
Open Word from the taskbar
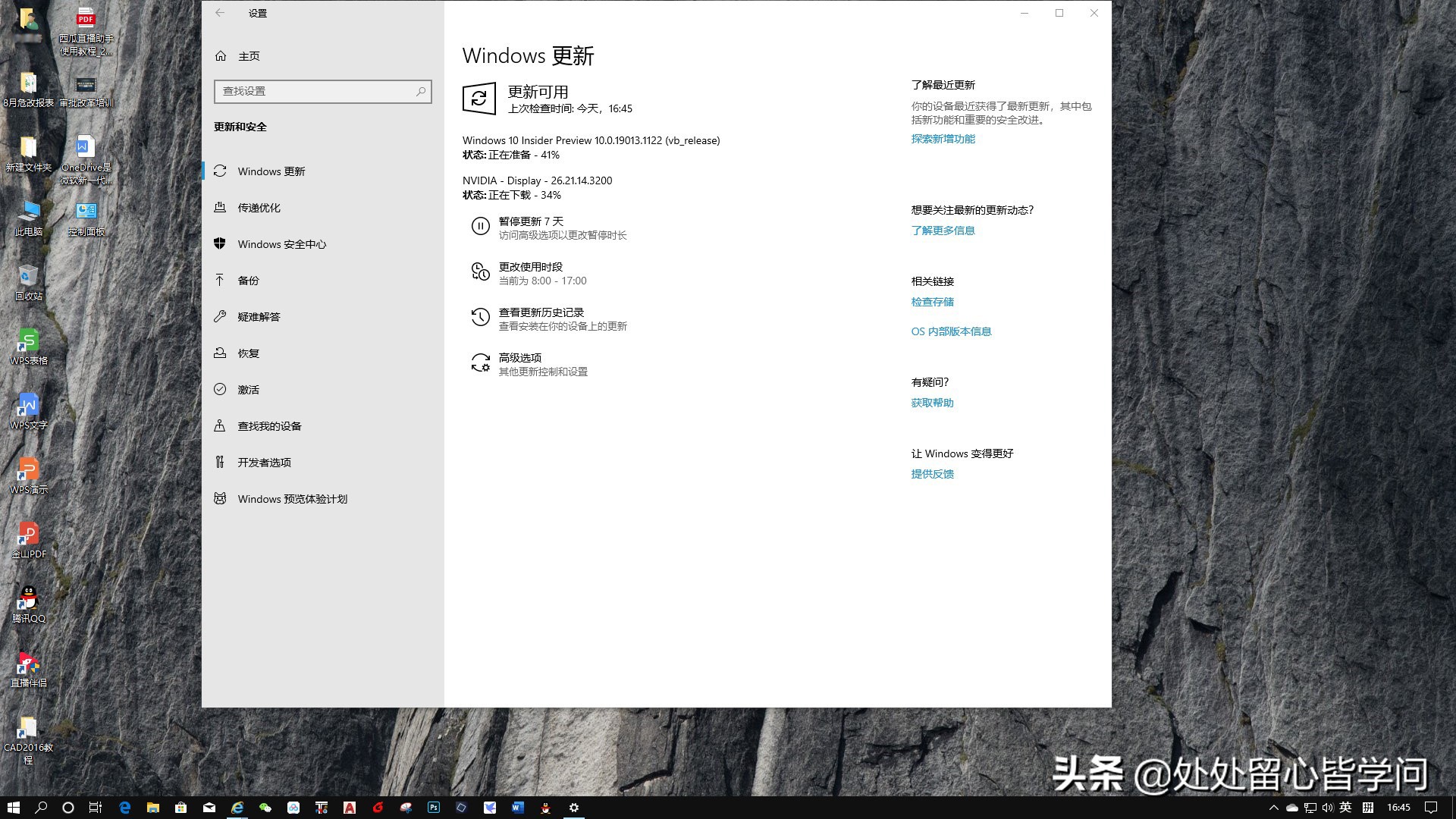517,808
